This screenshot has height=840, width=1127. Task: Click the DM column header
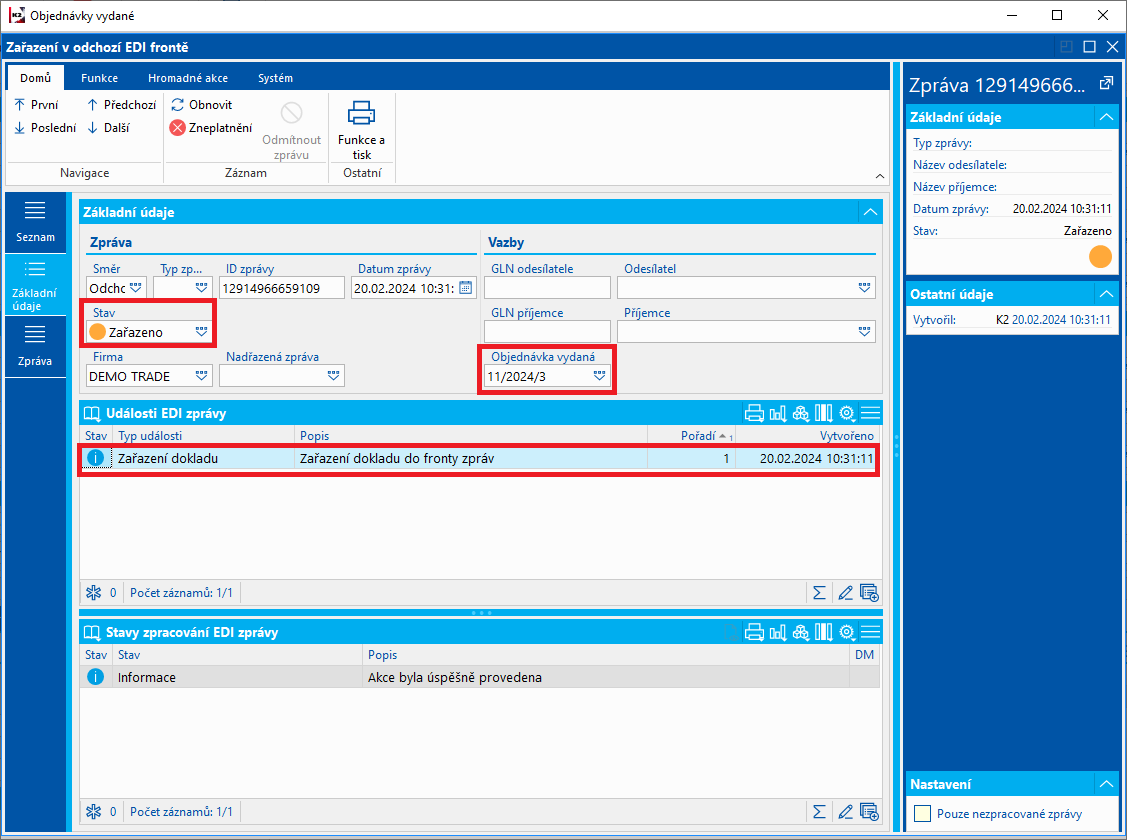(865, 655)
